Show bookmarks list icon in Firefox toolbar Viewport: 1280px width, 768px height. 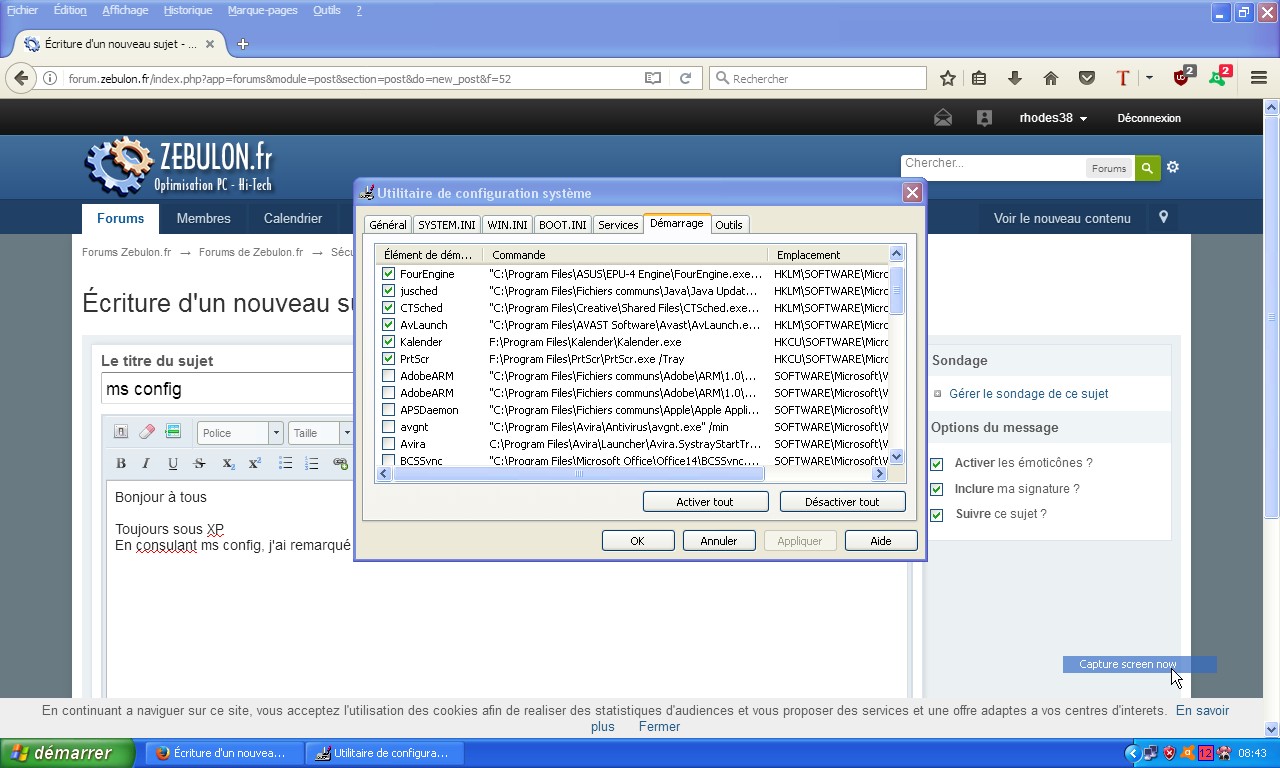point(979,78)
